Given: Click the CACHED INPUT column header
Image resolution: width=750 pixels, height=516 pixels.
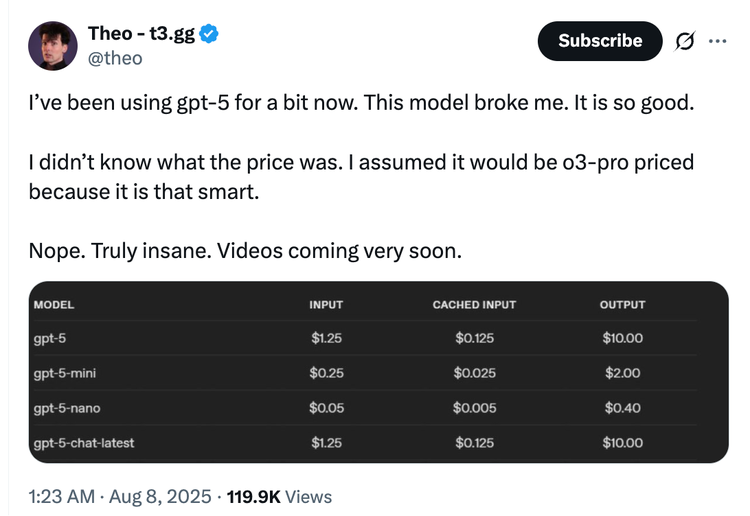Looking at the screenshot, I should [474, 305].
